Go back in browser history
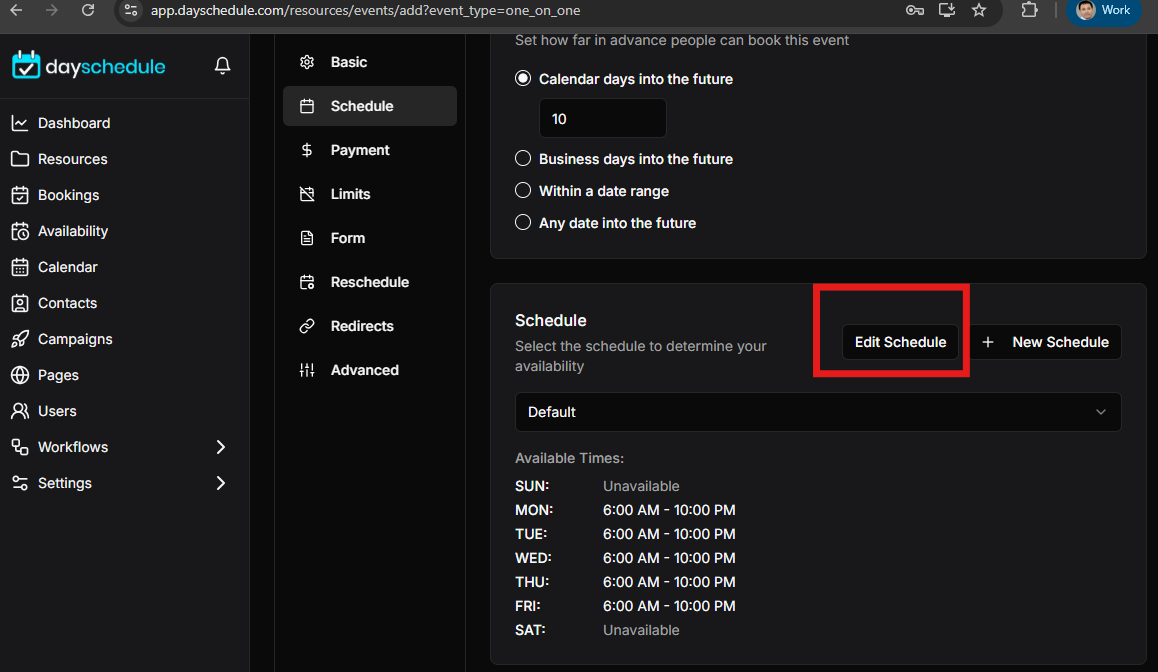1158x672 pixels. pyautogui.click(x=16, y=10)
